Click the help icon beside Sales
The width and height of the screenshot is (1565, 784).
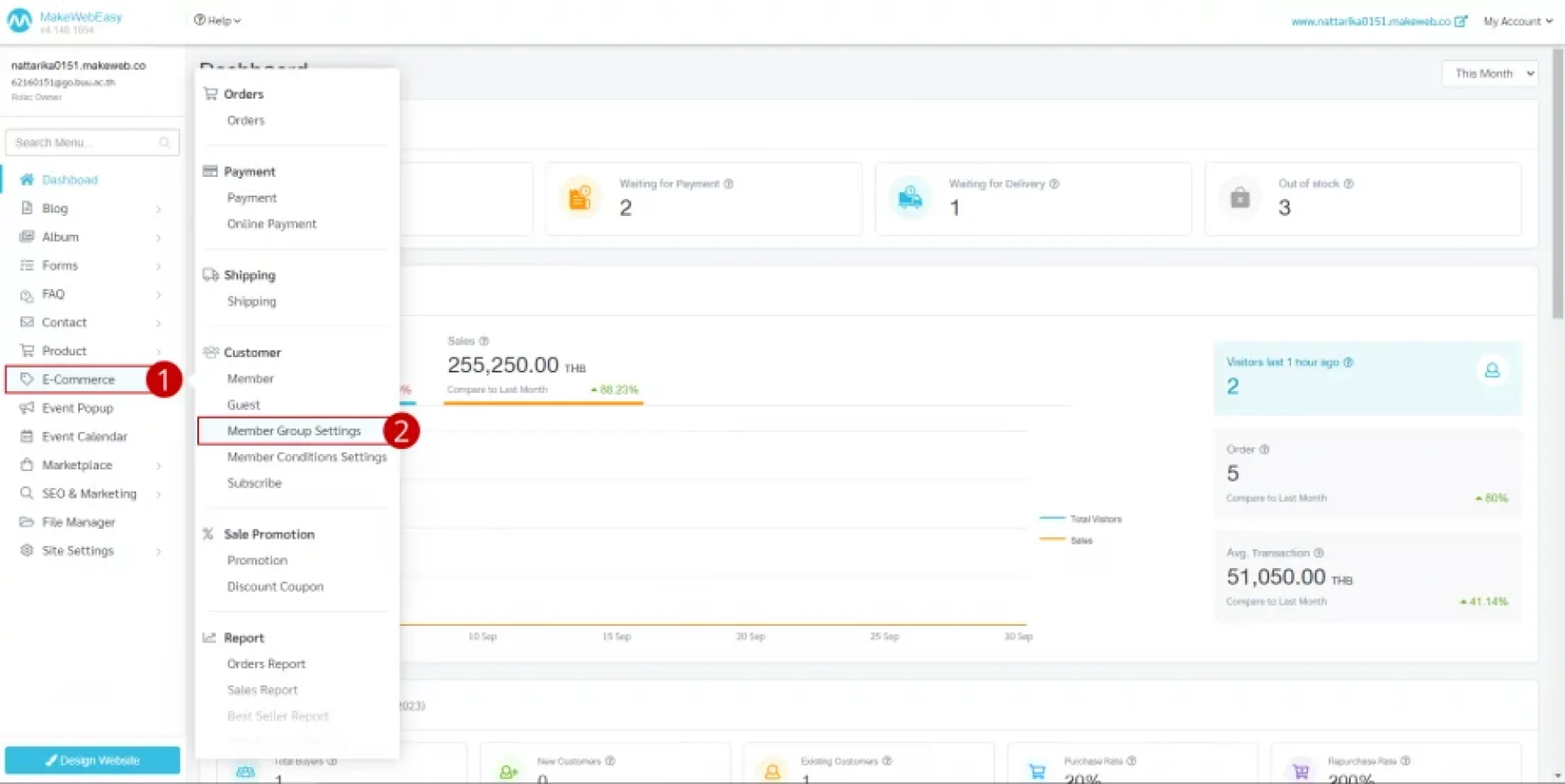click(483, 341)
